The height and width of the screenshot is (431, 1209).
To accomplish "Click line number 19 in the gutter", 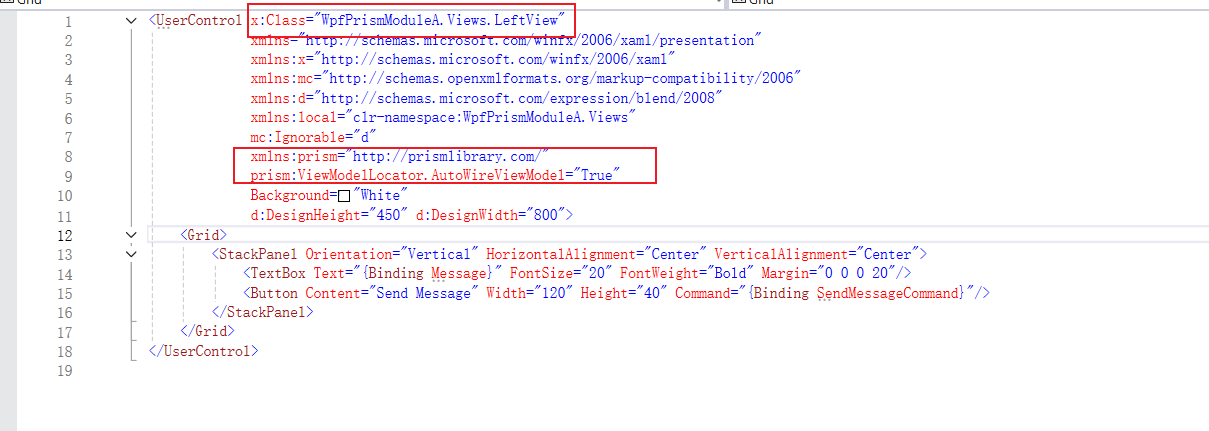I will click(65, 370).
